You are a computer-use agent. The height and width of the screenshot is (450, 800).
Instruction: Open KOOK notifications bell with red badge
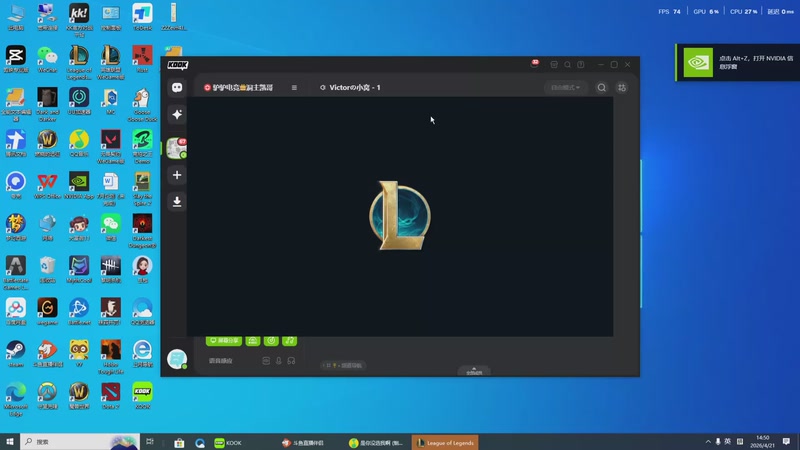coord(534,64)
